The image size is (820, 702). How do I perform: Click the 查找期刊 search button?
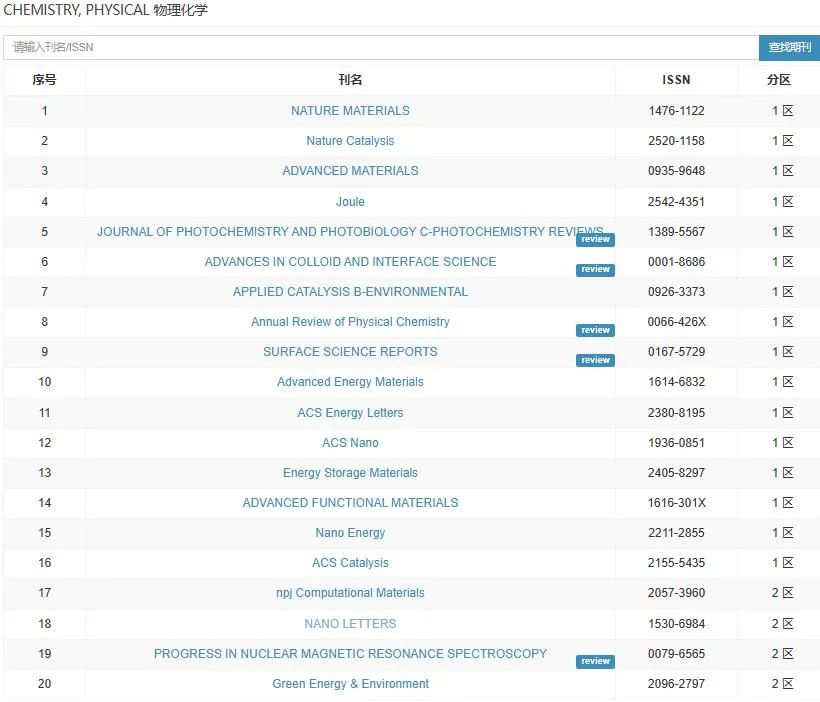click(790, 48)
